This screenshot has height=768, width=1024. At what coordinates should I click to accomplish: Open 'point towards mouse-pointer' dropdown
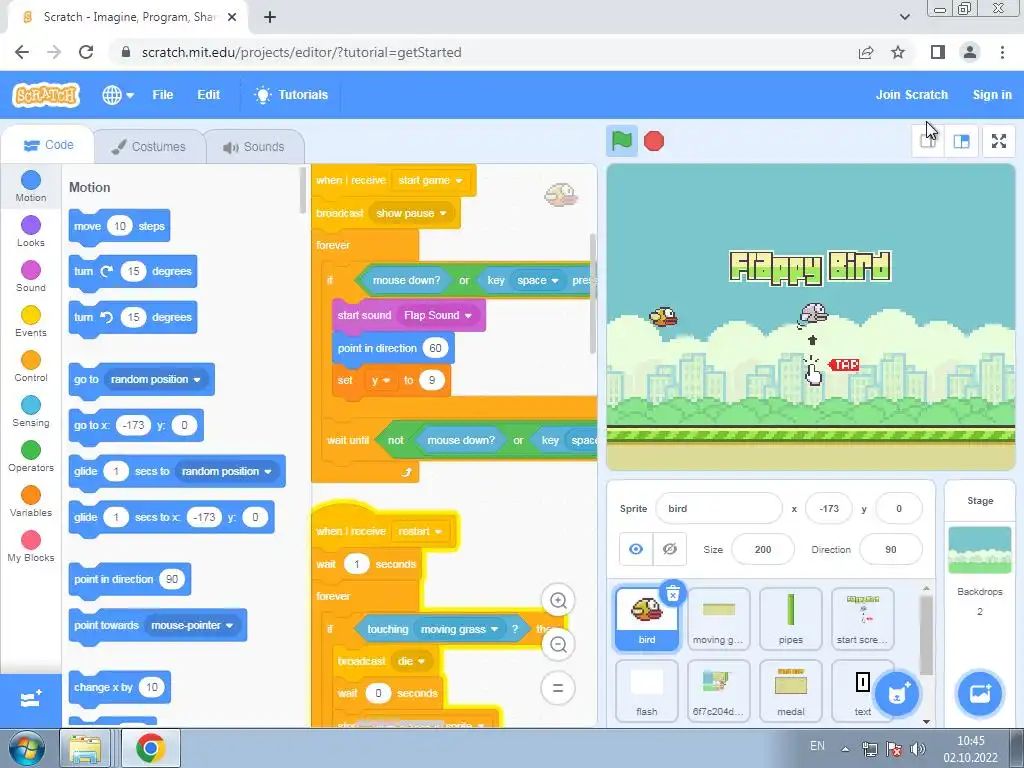pos(192,625)
